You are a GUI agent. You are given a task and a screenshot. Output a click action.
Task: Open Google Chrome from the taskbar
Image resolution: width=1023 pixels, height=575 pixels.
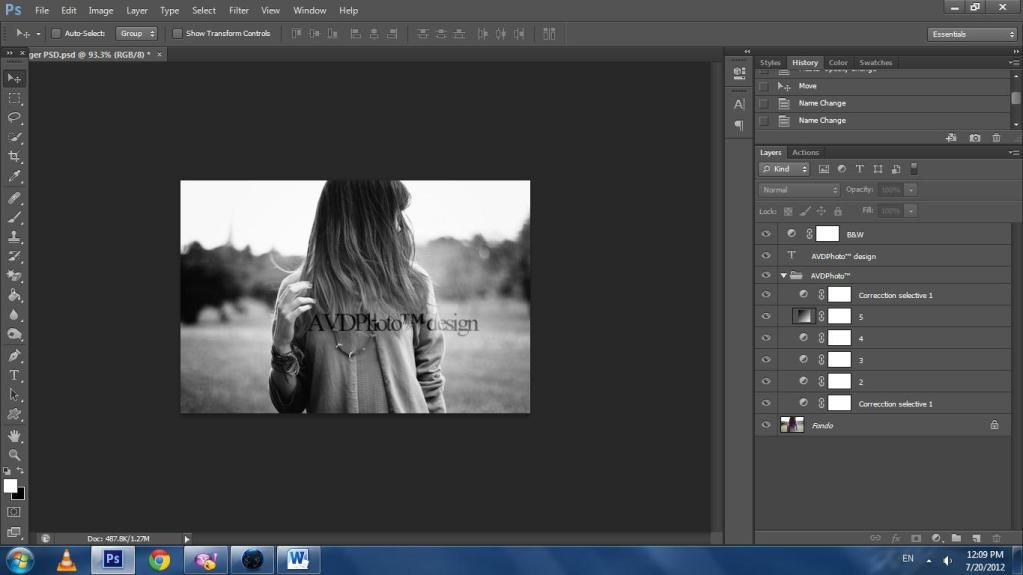point(159,560)
